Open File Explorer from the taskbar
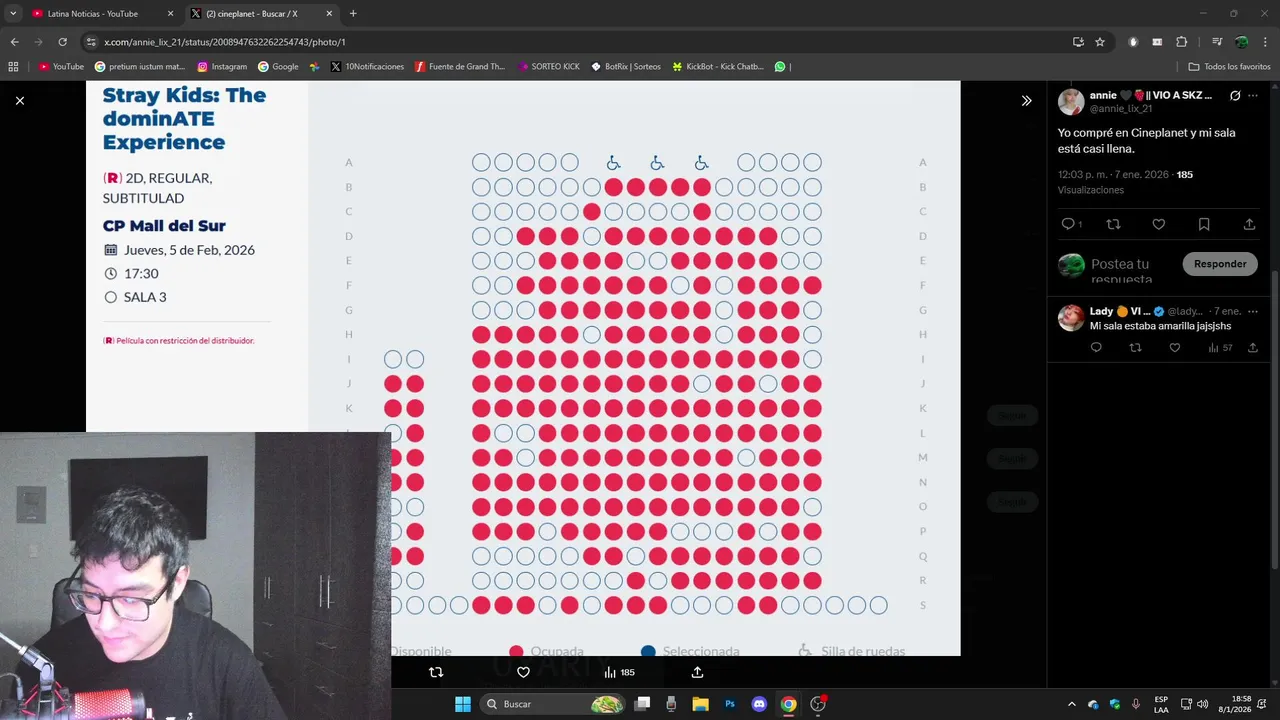The image size is (1280, 720). click(x=700, y=704)
